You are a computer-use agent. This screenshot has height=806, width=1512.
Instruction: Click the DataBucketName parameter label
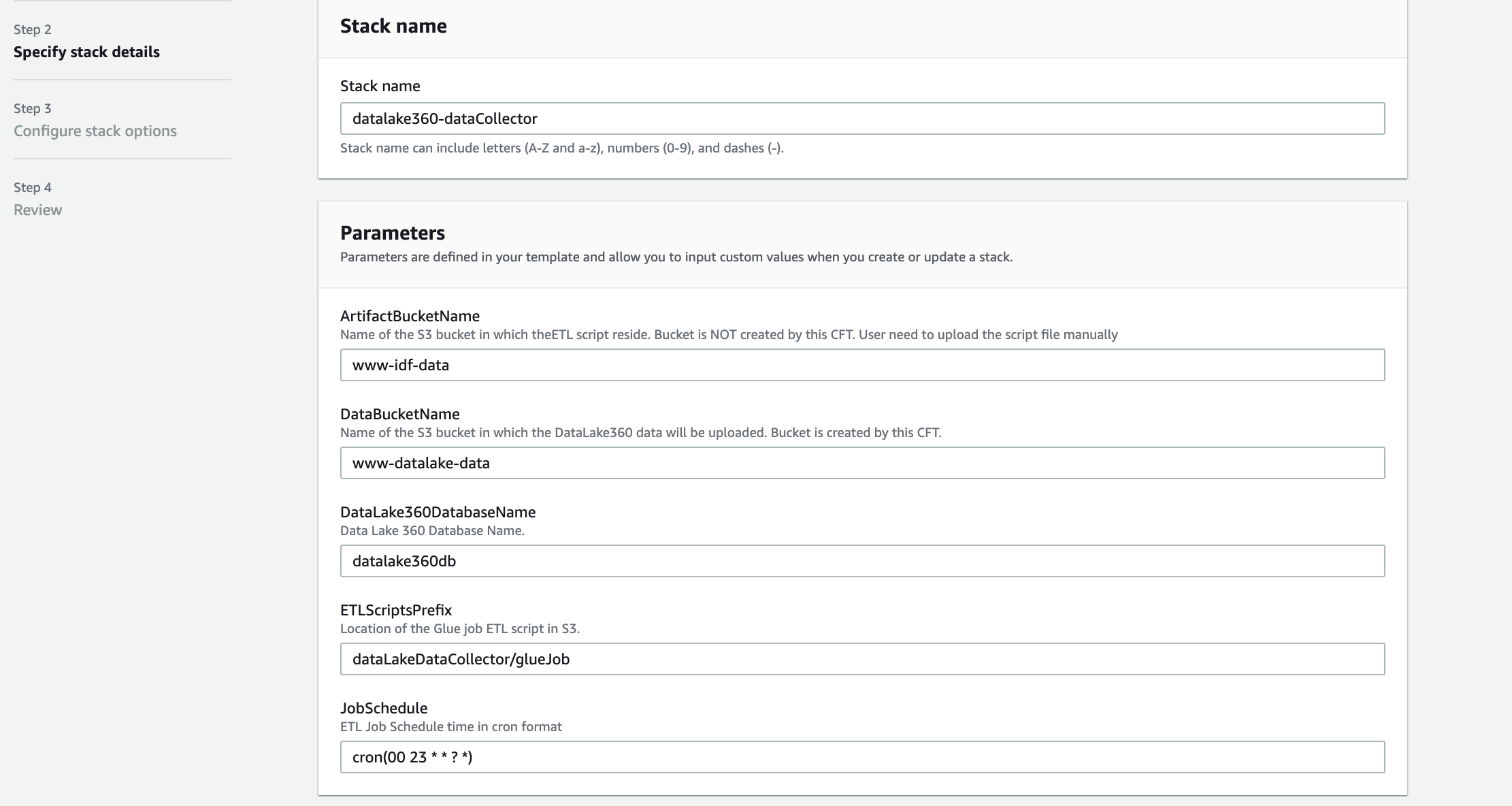399,414
